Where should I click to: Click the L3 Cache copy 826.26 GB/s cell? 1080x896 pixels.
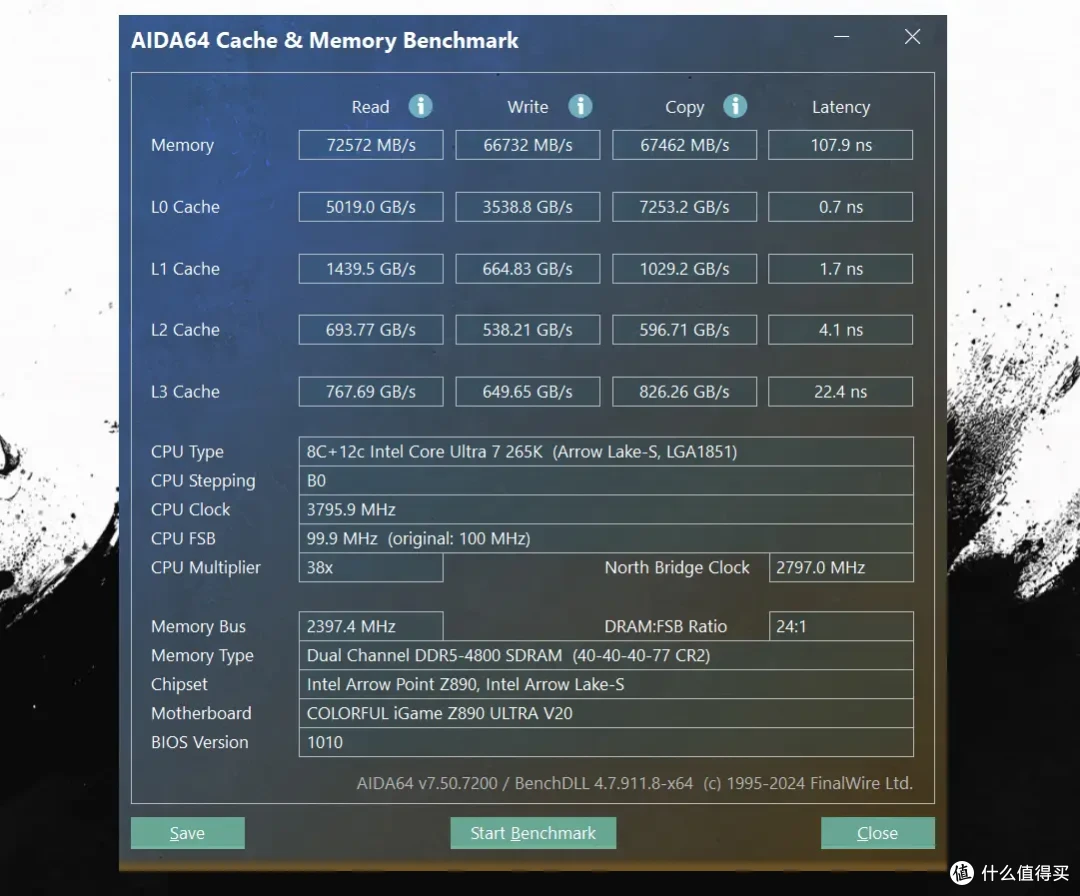click(x=685, y=391)
